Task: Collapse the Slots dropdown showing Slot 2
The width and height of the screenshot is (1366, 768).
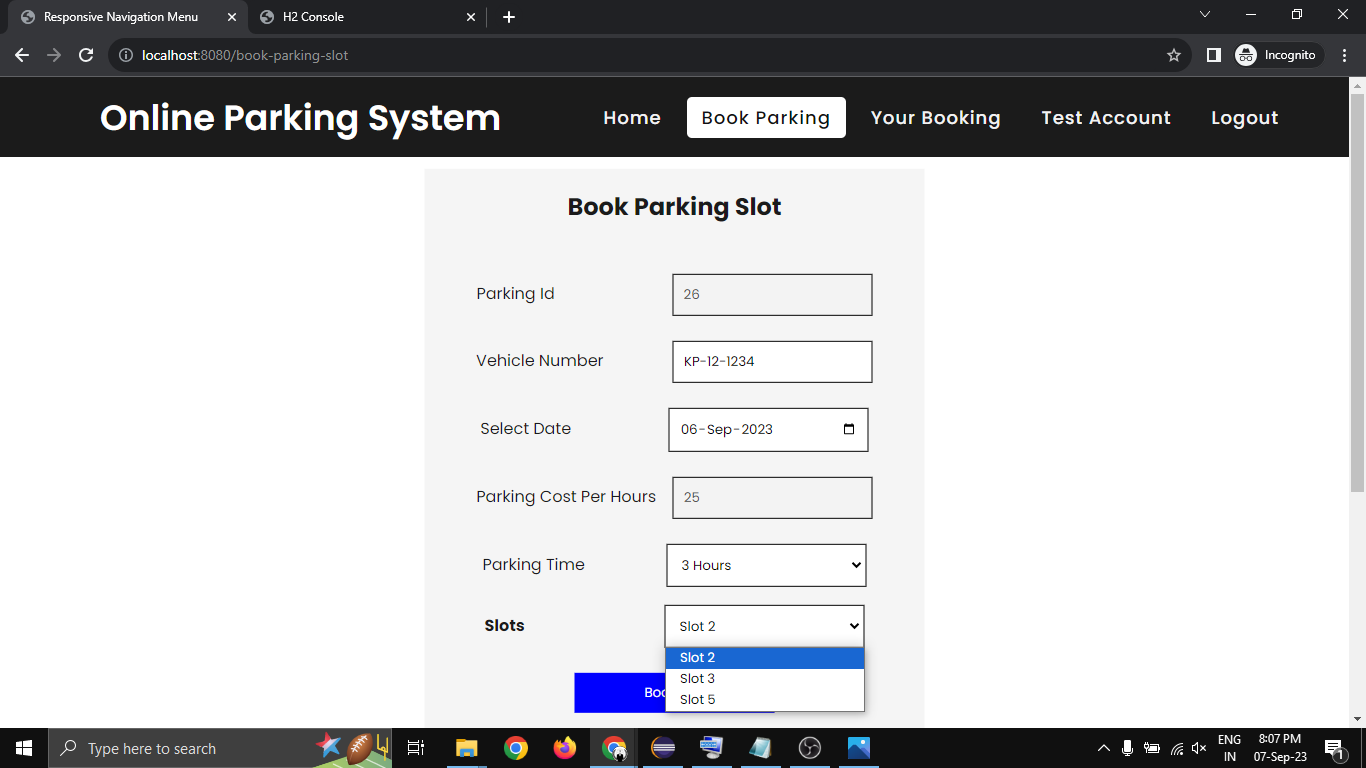Action: pos(764,626)
